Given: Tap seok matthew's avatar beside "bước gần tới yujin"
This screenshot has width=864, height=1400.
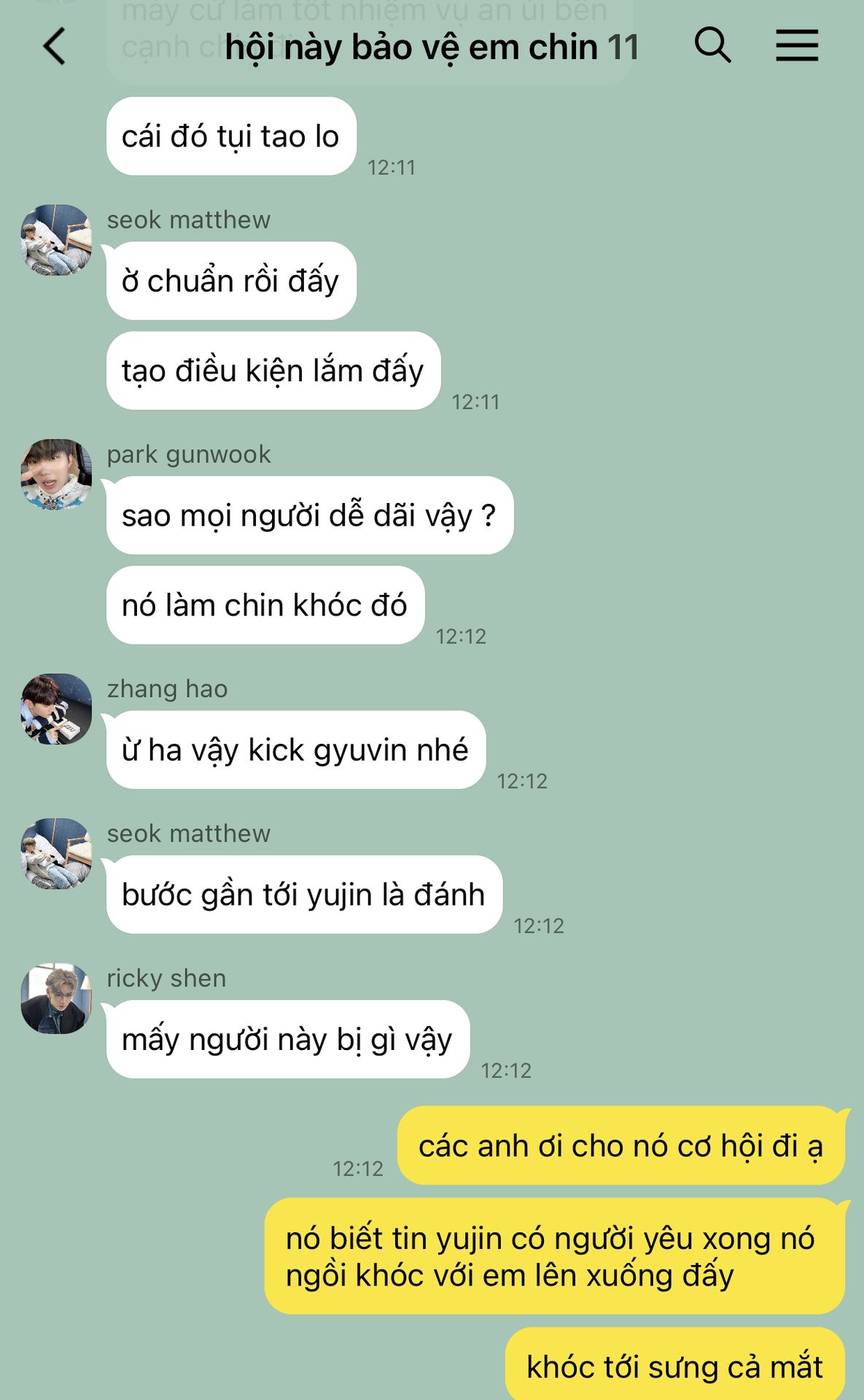Looking at the screenshot, I should click(x=56, y=853).
